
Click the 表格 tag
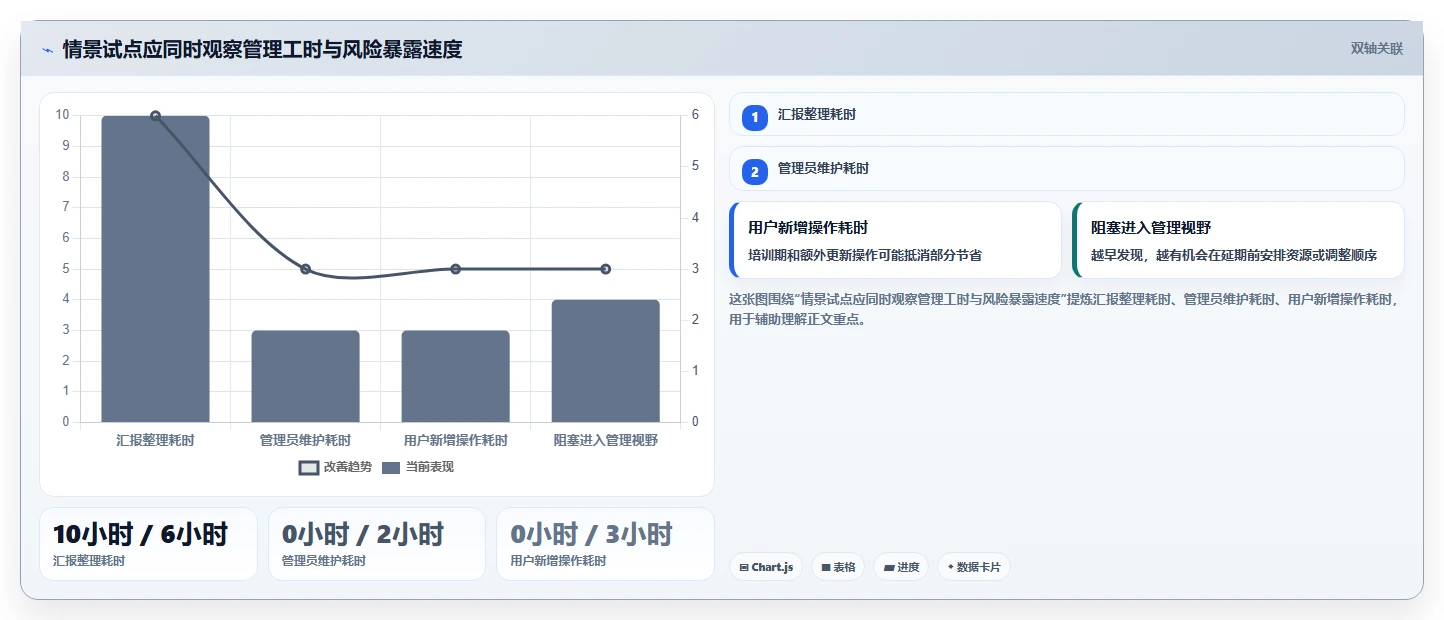[x=838, y=567]
